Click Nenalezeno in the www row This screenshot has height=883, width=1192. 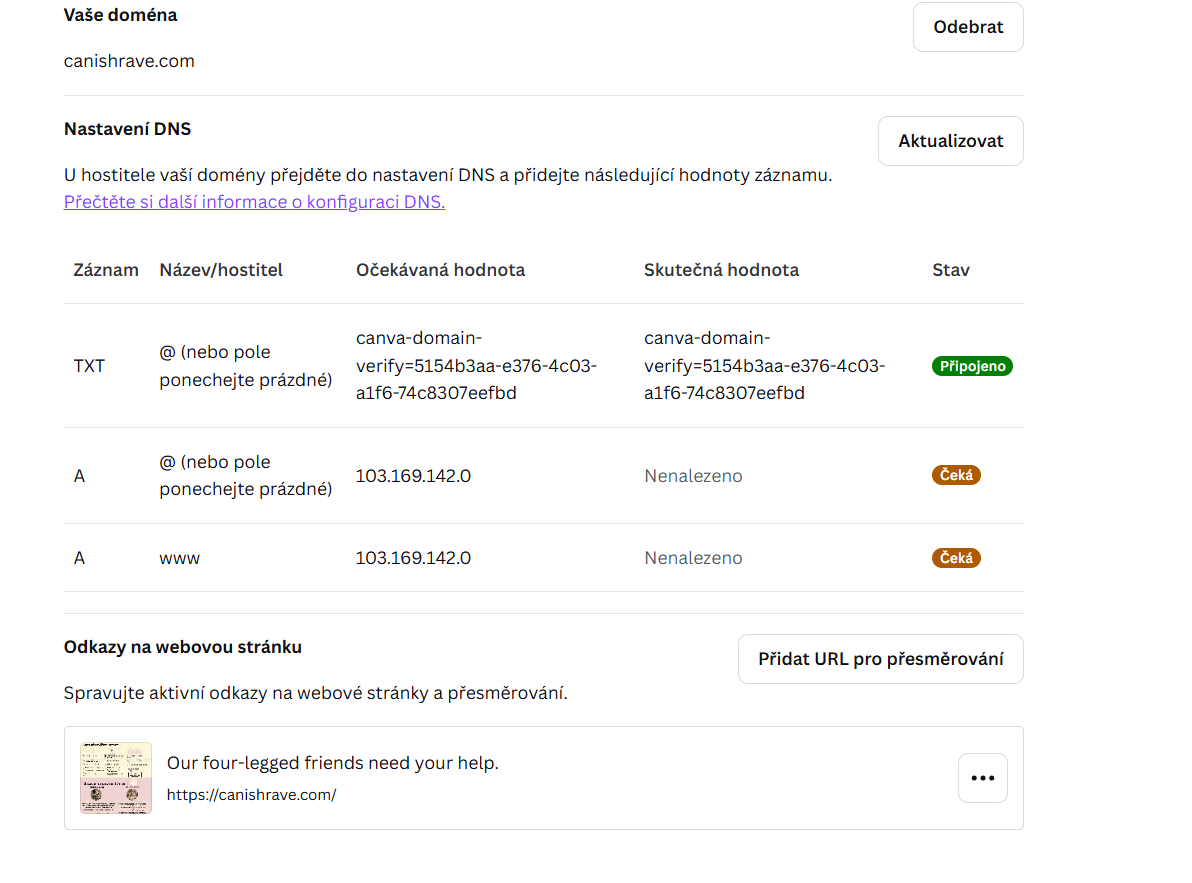[693, 558]
